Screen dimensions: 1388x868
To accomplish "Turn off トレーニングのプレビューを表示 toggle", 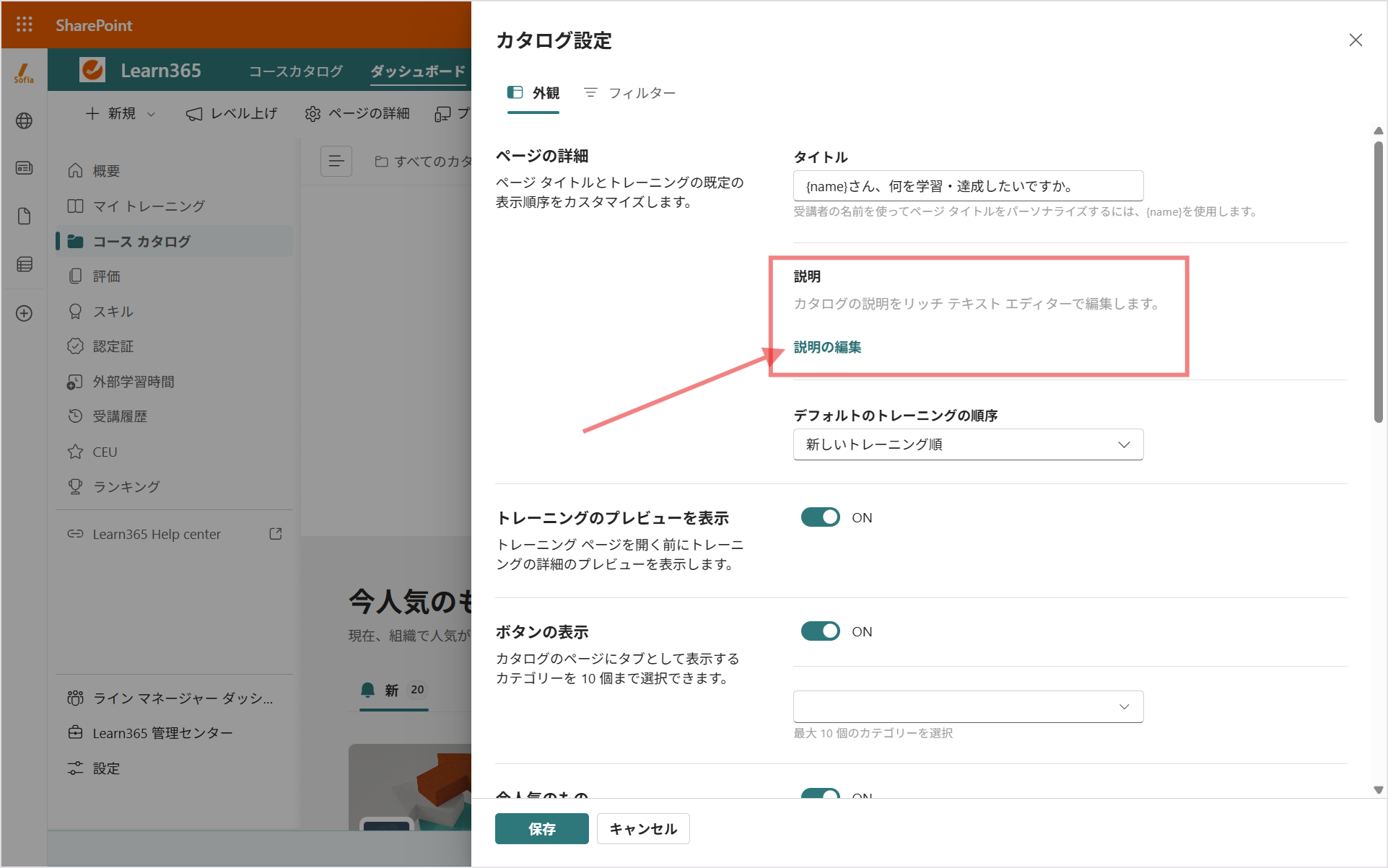I will [x=821, y=517].
